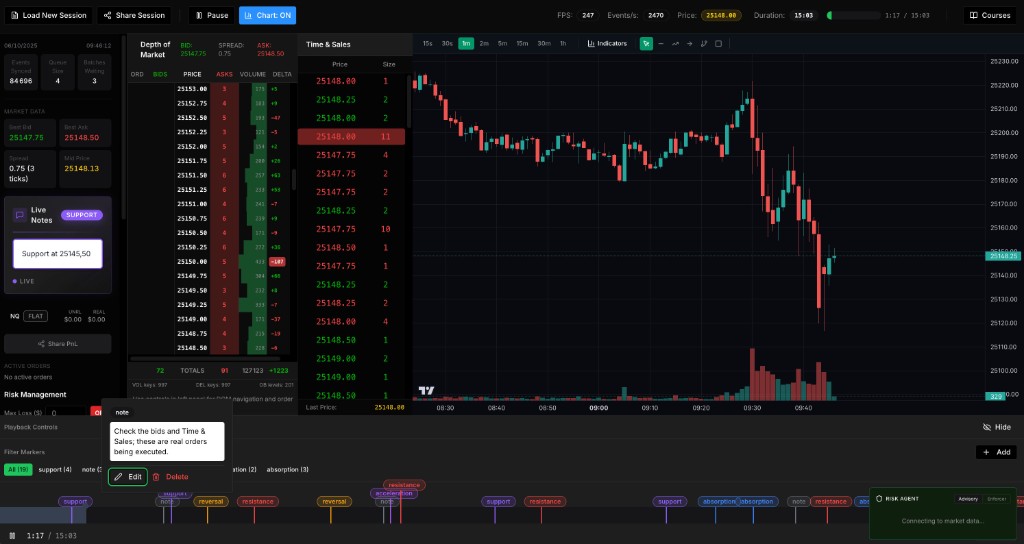Delete the note marker

(x=170, y=477)
